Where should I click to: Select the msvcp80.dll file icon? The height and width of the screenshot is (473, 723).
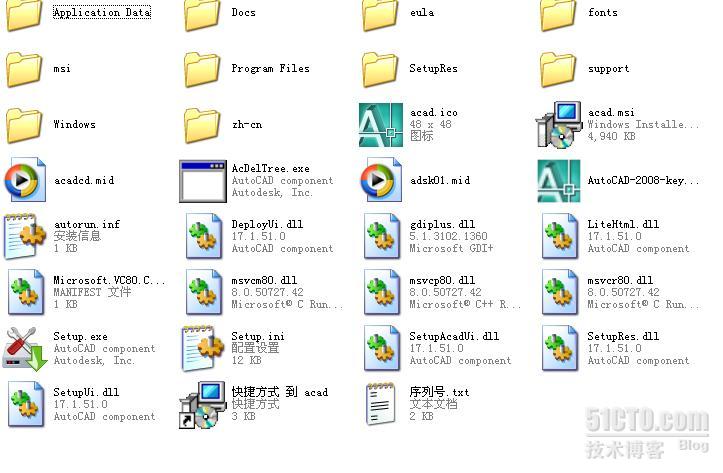click(x=381, y=292)
